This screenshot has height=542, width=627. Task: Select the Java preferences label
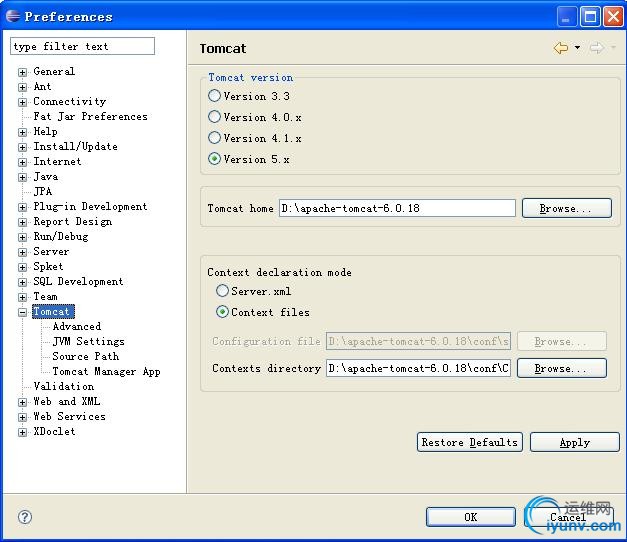(46, 176)
